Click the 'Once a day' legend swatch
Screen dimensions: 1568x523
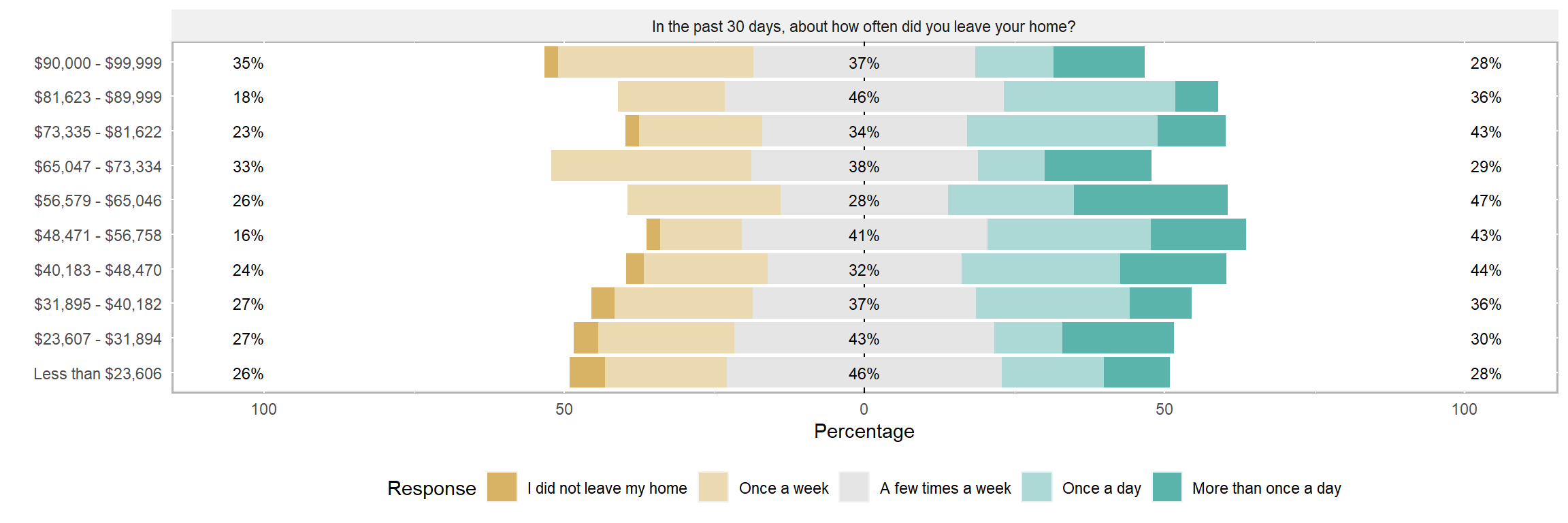click(1036, 487)
